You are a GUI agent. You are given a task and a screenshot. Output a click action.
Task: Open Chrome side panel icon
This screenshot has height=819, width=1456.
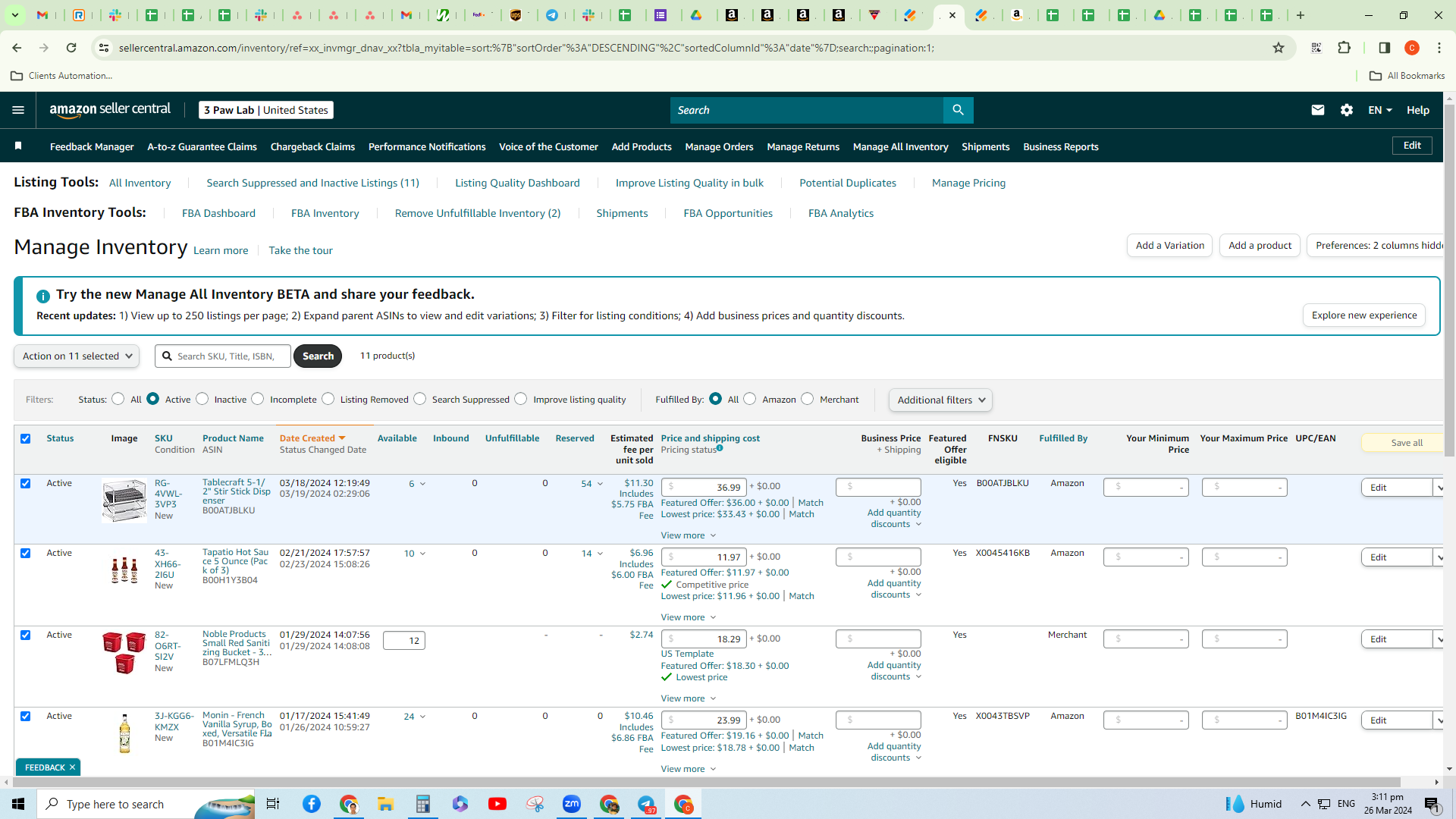(x=1384, y=48)
